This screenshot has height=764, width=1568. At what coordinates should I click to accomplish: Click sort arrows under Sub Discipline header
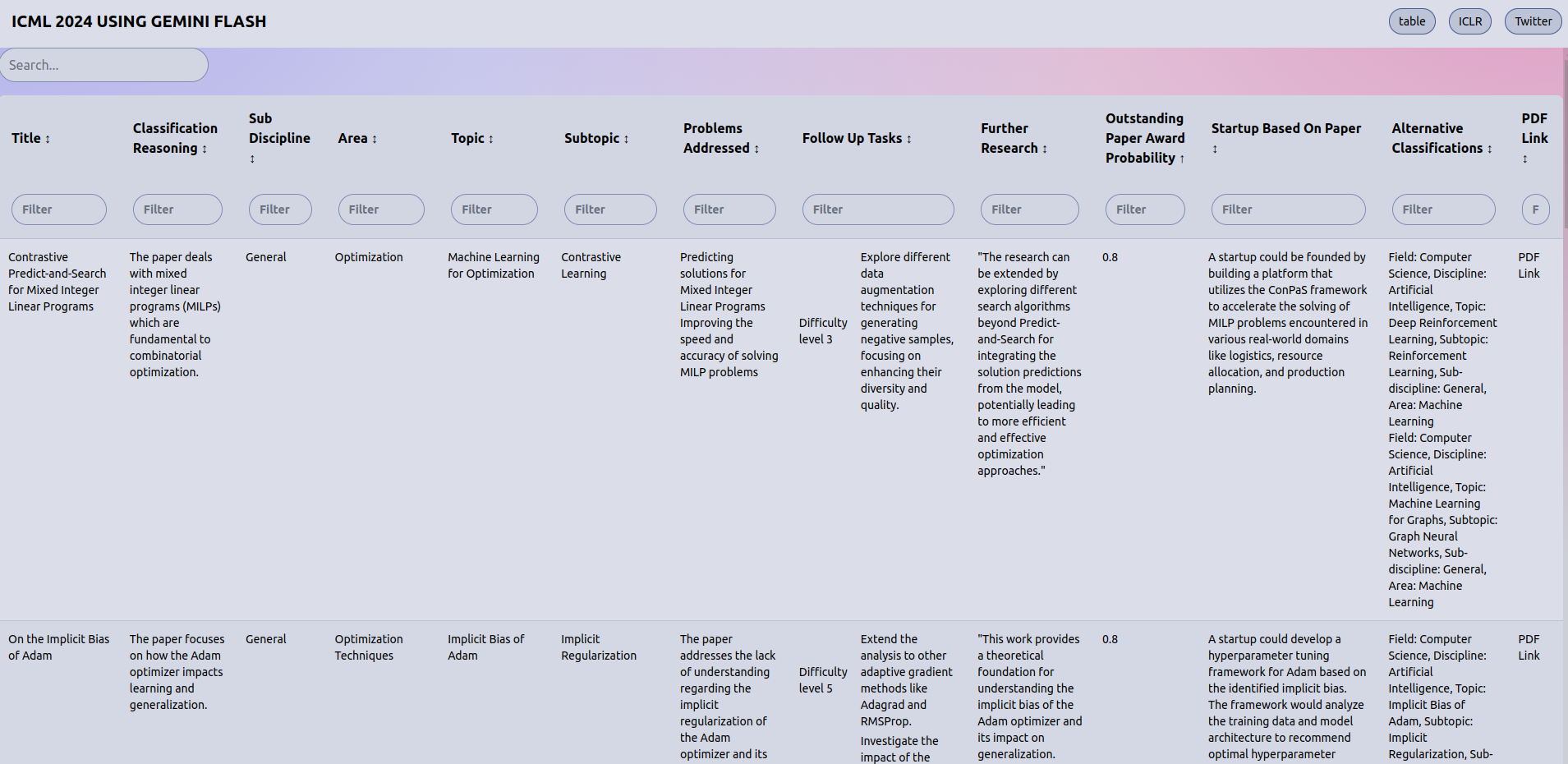(x=252, y=159)
